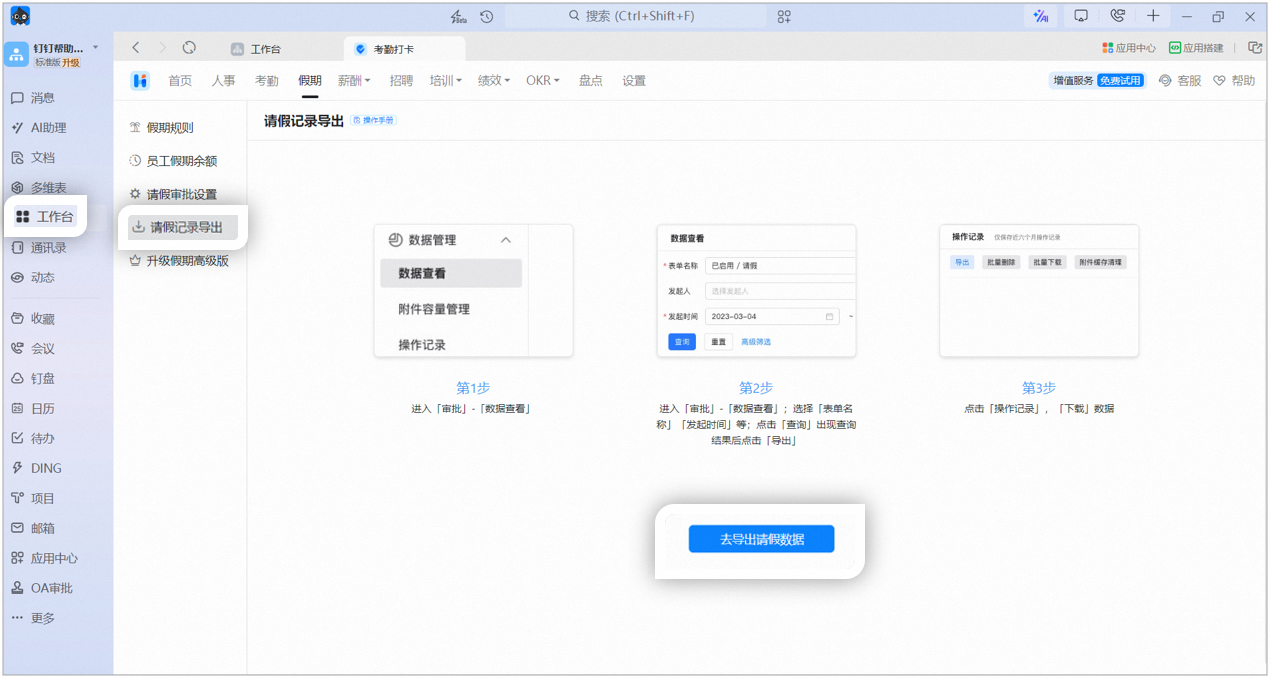Open 日历 calendar in the sidebar
This screenshot has height=679, width=1271.
tap(33, 409)
